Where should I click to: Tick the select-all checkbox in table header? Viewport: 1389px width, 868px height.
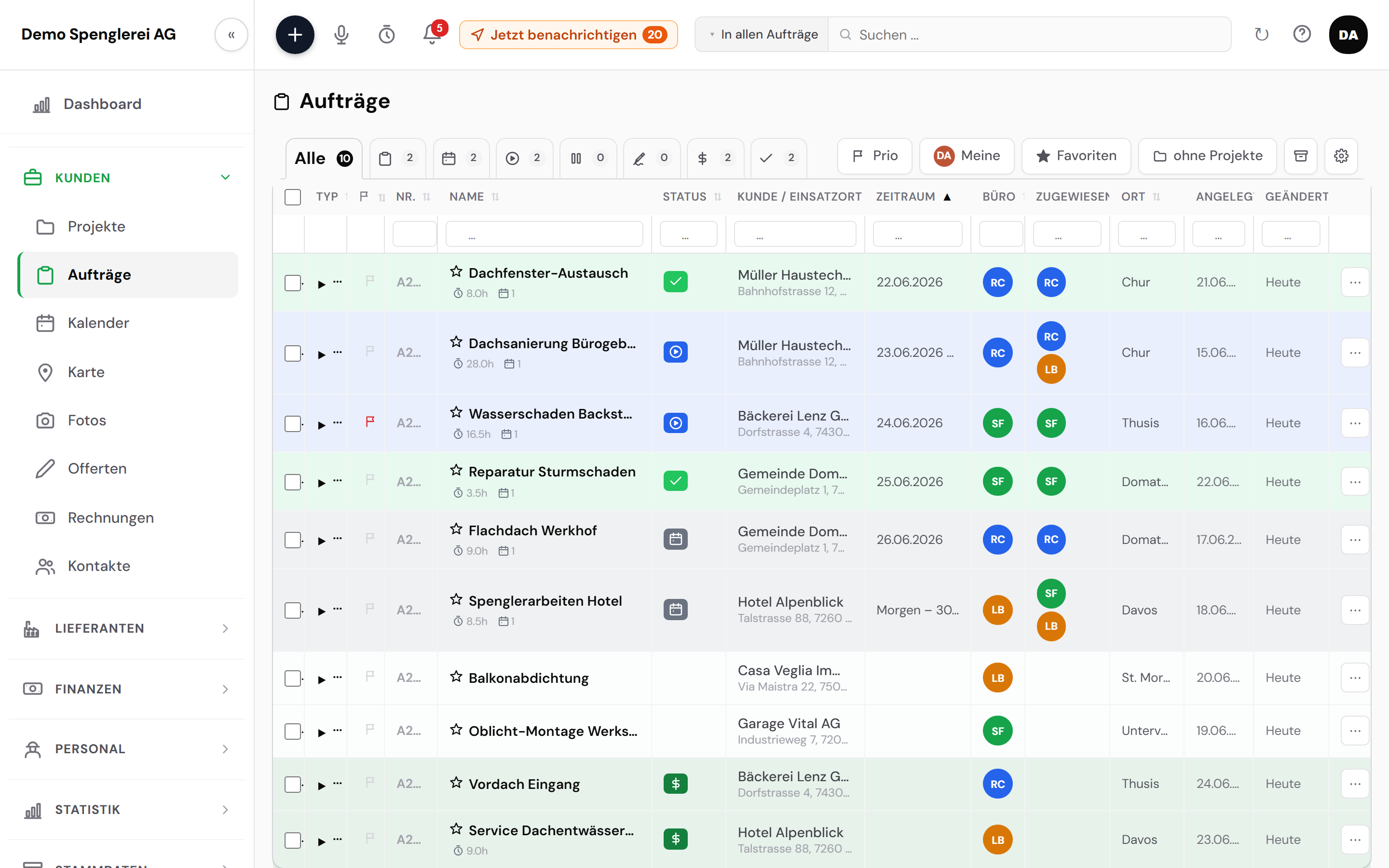pos(293,197)
